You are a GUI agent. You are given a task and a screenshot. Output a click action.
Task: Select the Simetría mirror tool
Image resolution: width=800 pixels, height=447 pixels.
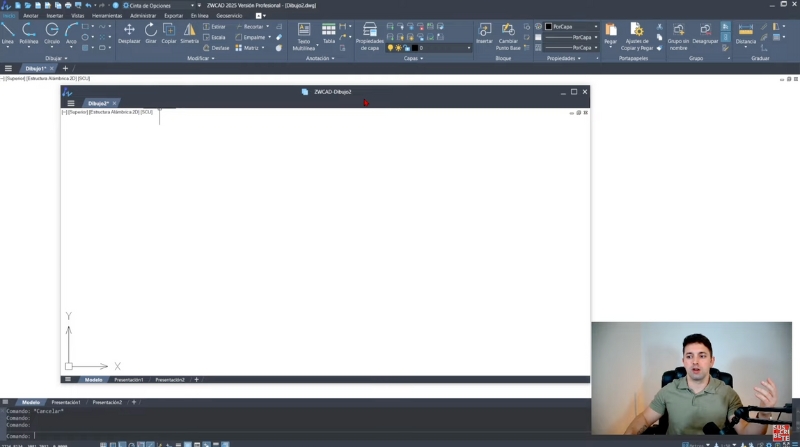tap(189, 33)
